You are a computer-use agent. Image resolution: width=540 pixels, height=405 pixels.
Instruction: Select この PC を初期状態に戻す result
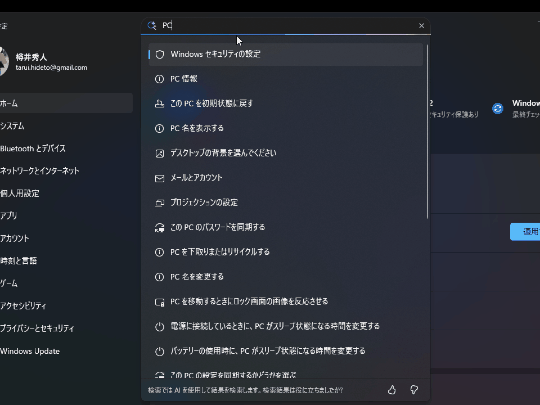tap(285, 104)
